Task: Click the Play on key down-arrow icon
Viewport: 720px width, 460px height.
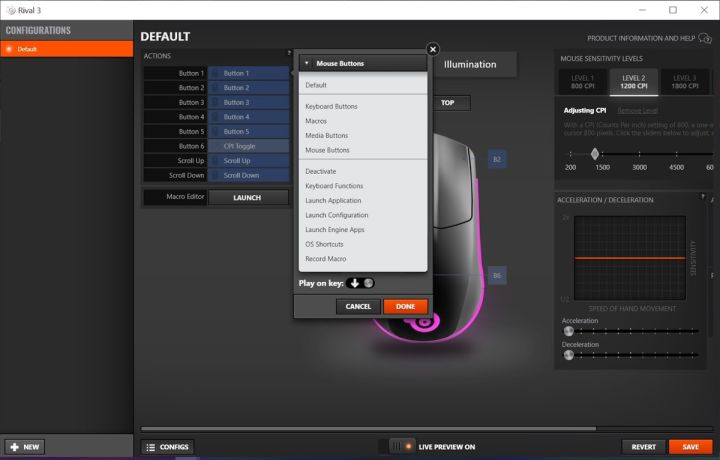Action: [355, 283]
